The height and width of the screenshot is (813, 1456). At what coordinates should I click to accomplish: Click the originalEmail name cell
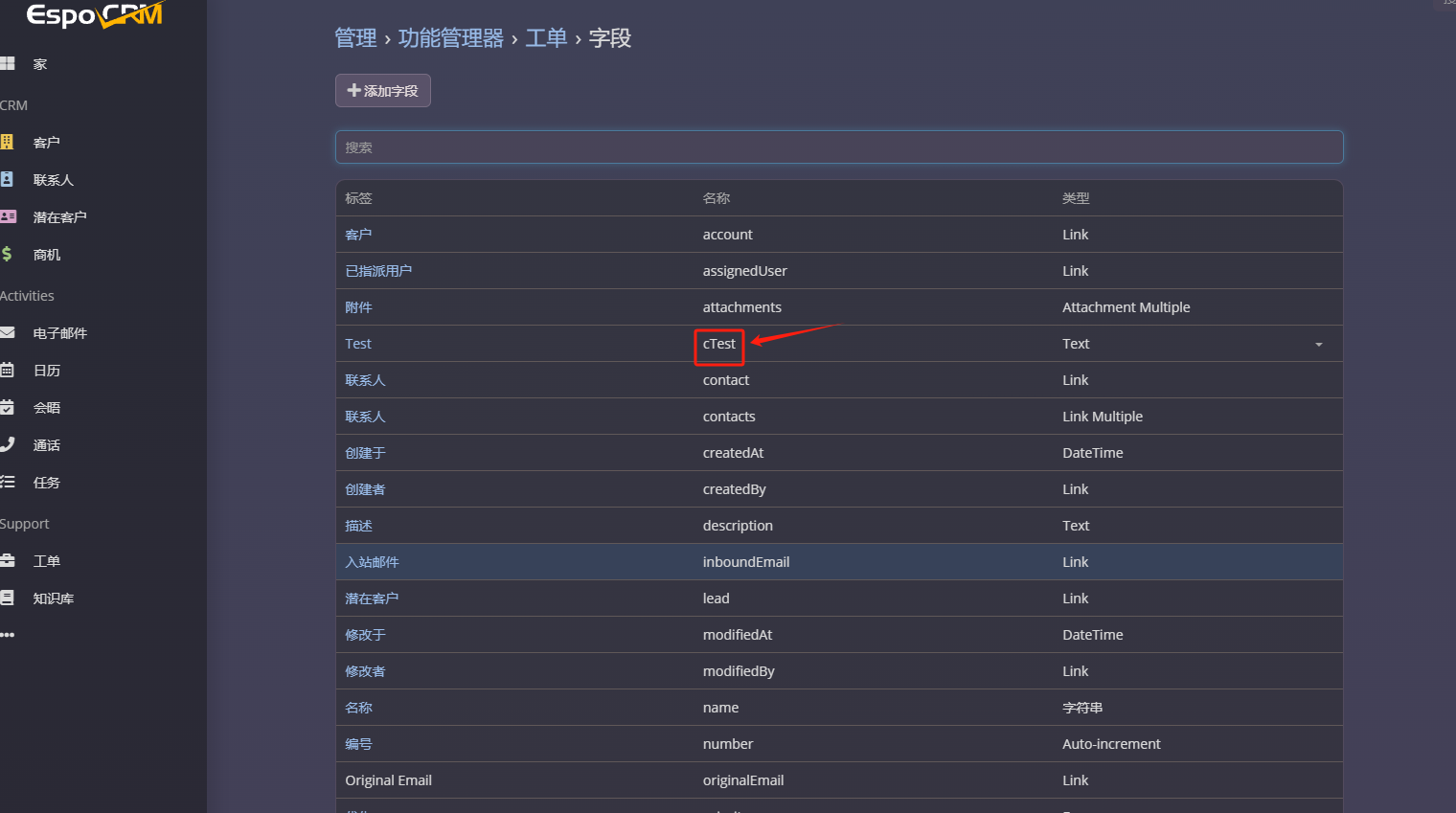743,780
